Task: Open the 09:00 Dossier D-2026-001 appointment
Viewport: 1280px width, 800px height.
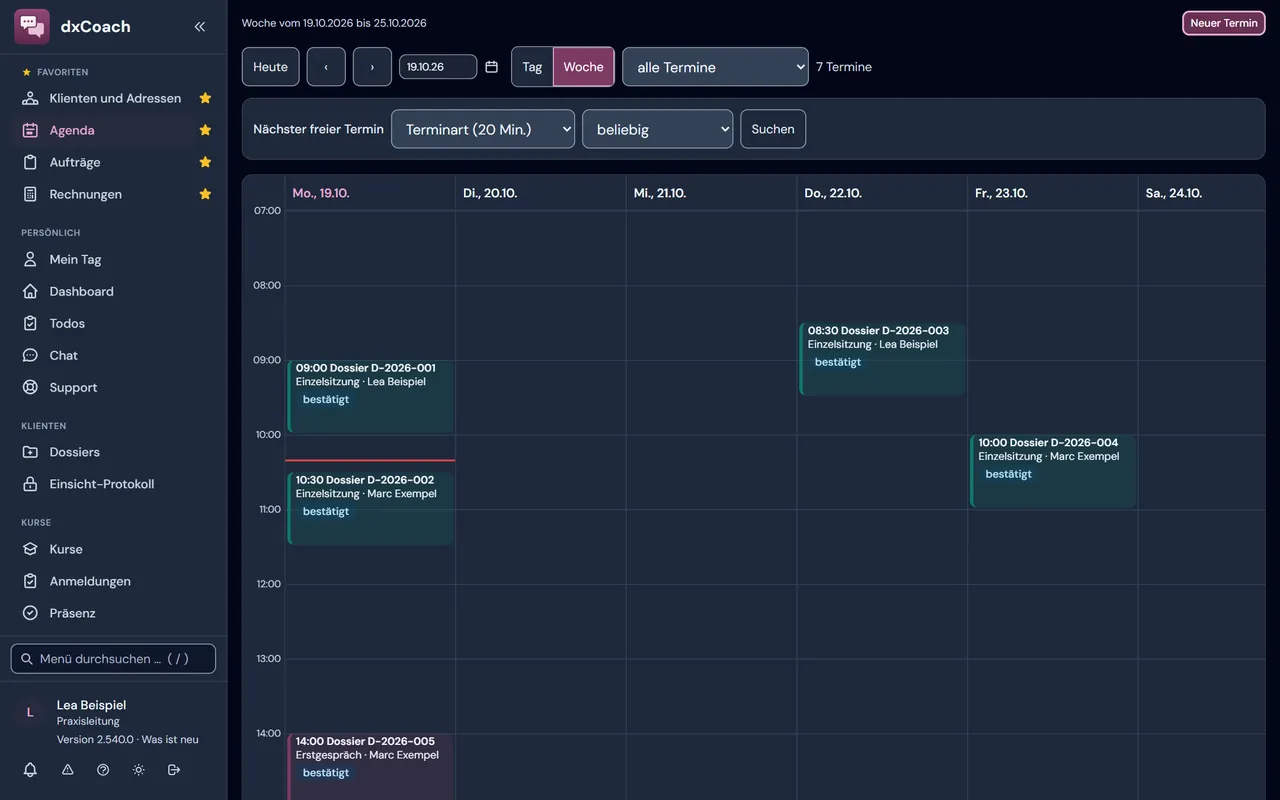Action: click(370, 396)
